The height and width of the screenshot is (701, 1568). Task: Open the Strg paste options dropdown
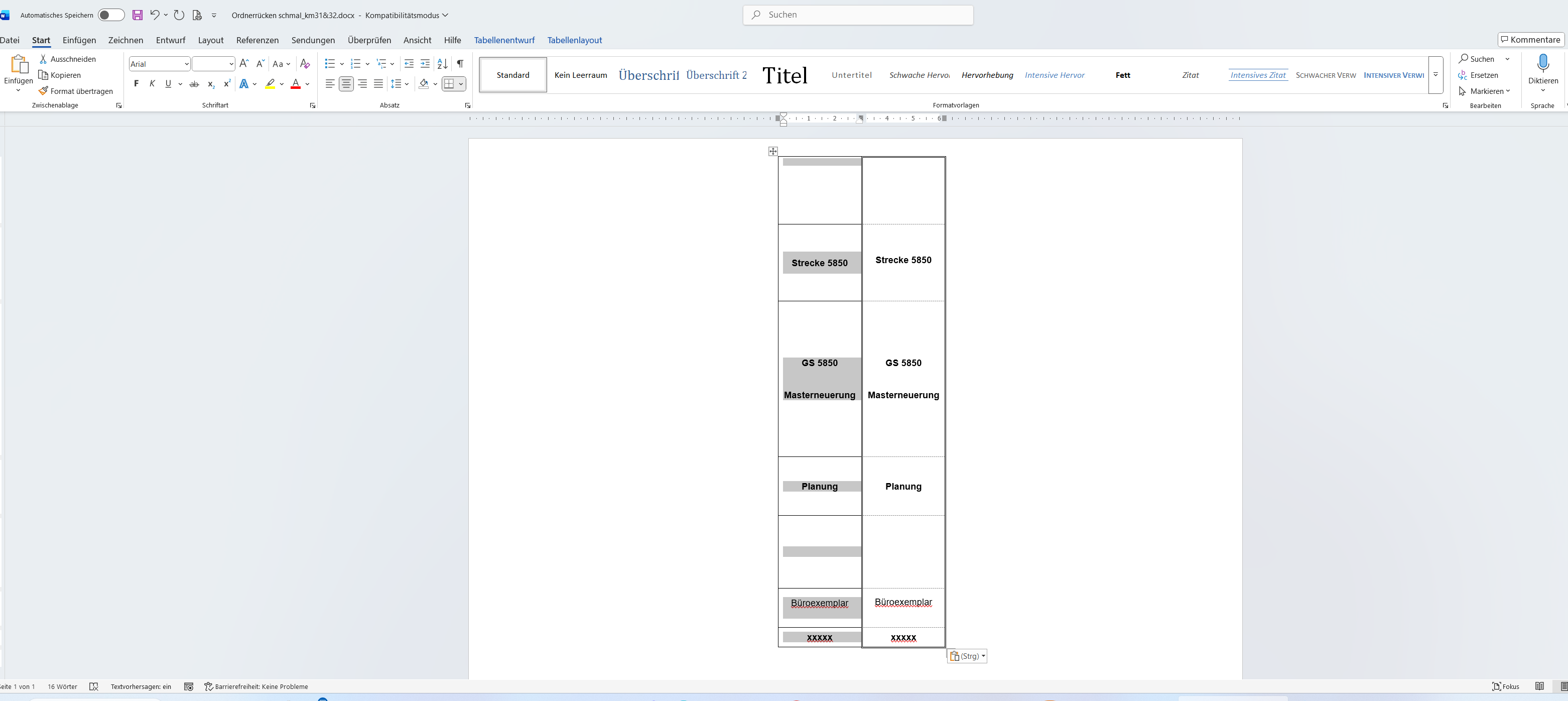pyautogui.click(x=967, y=656)
